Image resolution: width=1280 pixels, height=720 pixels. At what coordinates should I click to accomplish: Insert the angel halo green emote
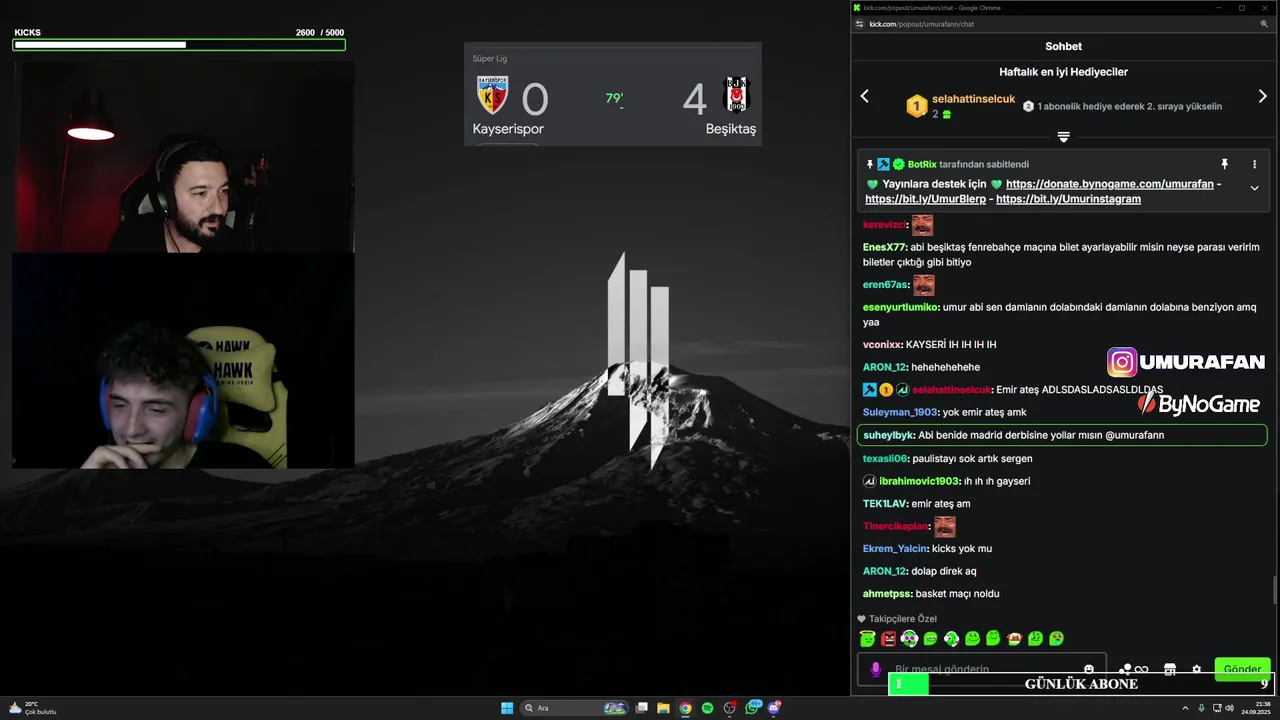click(867, 638)
